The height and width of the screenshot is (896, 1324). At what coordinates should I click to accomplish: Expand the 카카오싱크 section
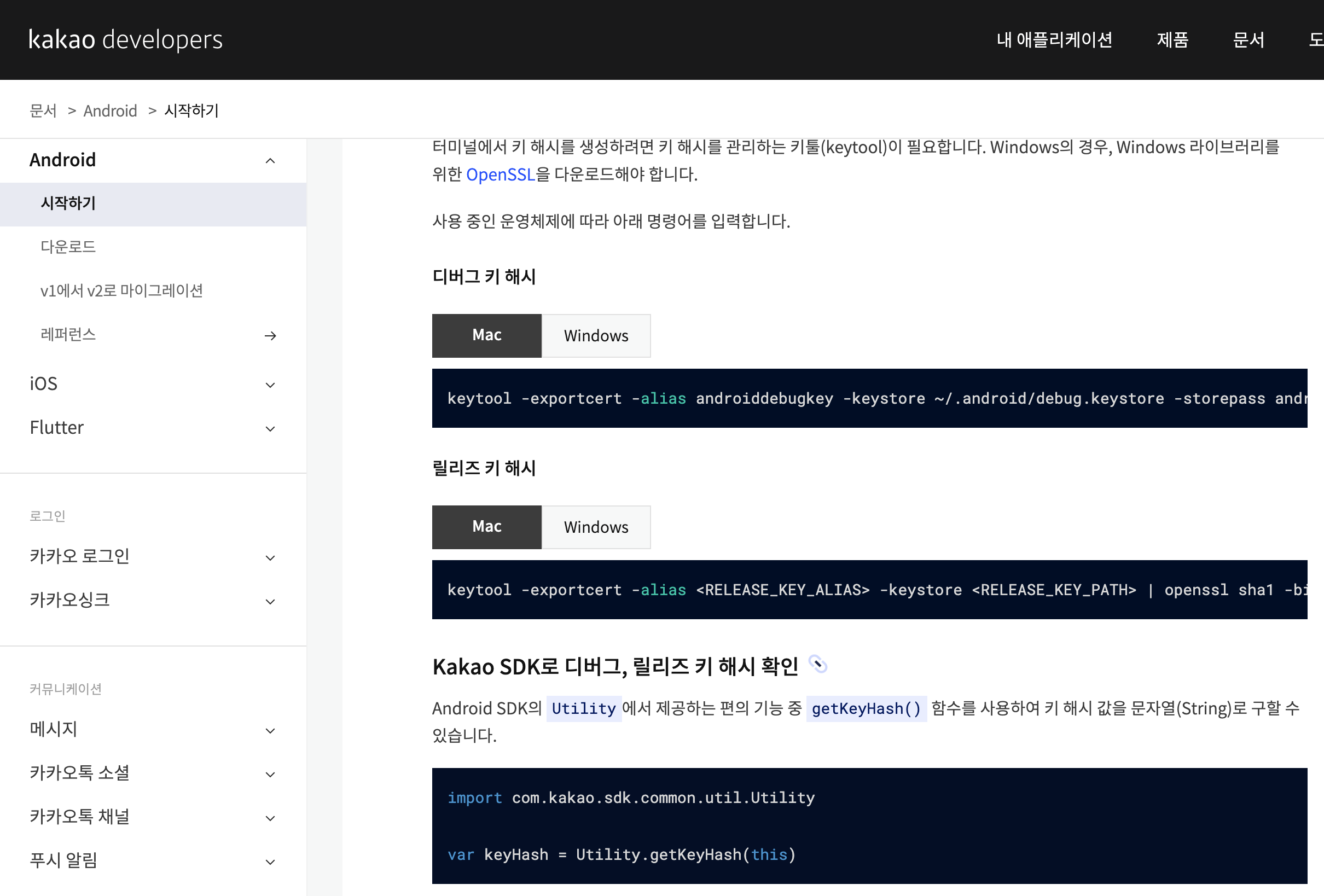point(270,602)
